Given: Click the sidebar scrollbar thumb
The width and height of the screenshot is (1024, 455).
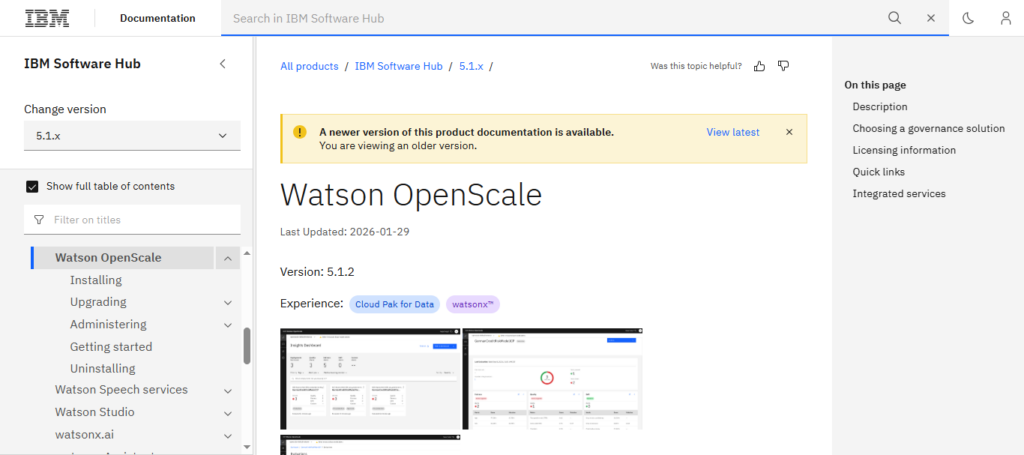Looking at the screenshot, I should click(x=247, y=345).
